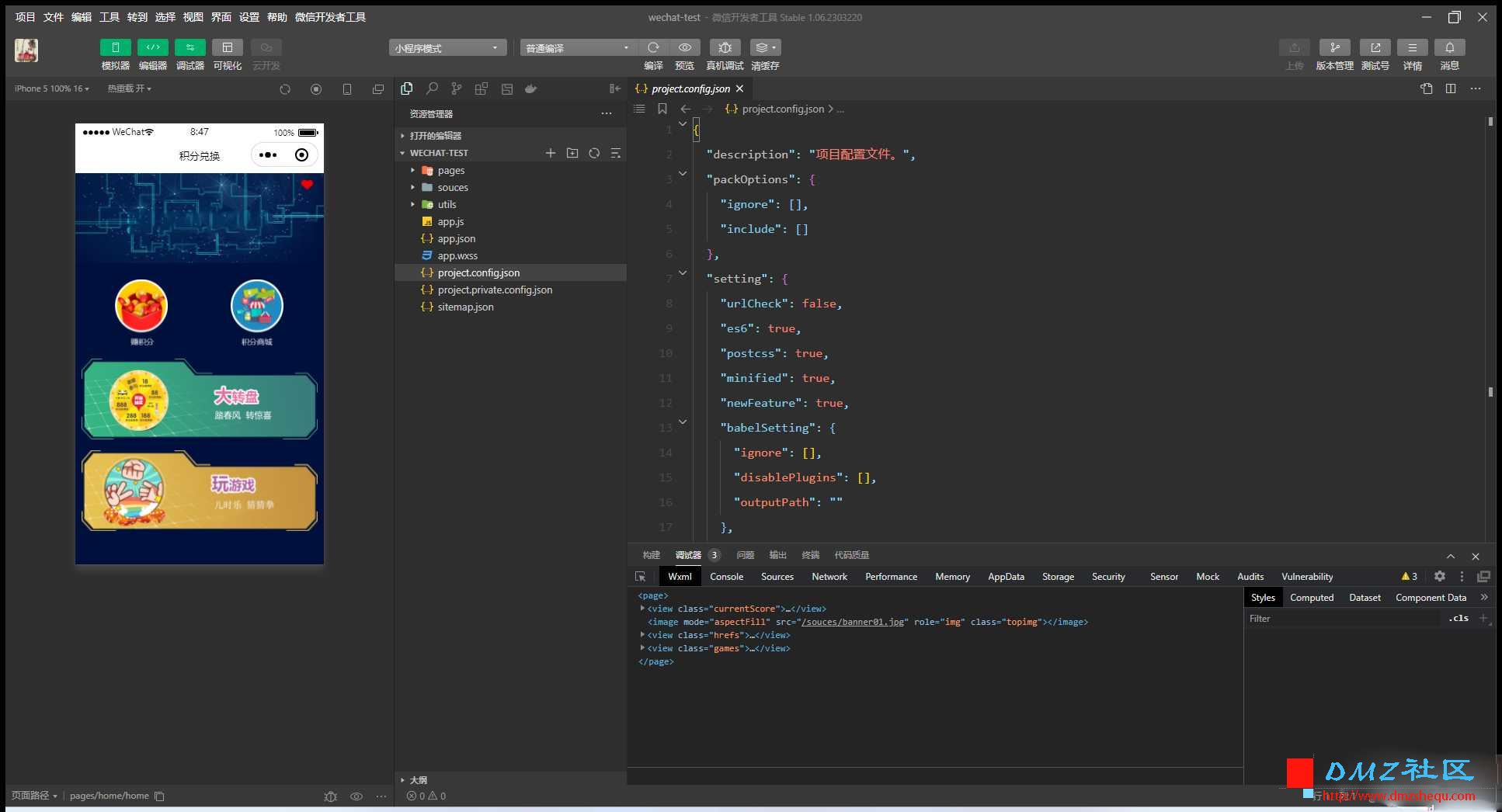Toggle the simulator panel button

(115, 47)
